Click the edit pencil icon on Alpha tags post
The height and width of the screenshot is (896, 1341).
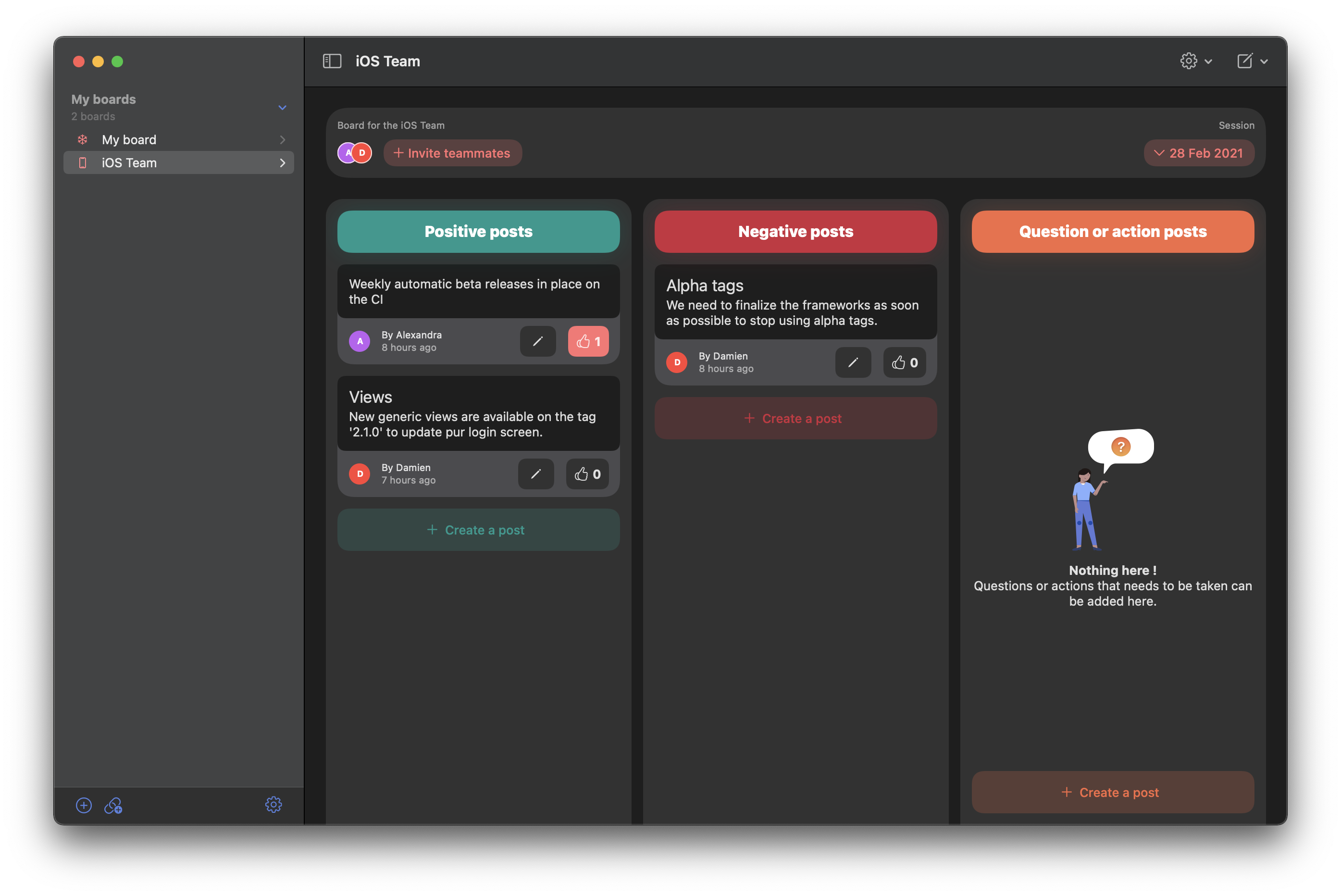[853, 362]
